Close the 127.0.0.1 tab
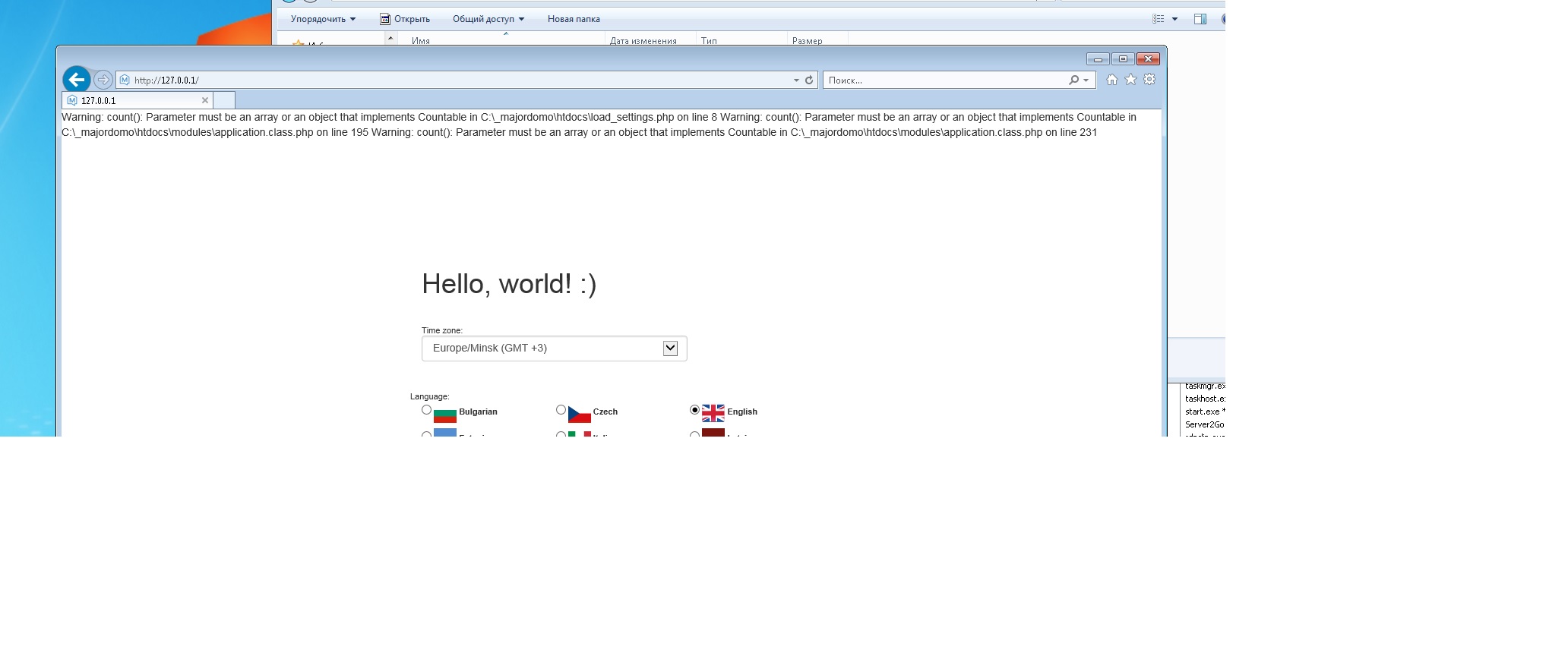Screen dimensions: 1568x656 pos(205,100)
